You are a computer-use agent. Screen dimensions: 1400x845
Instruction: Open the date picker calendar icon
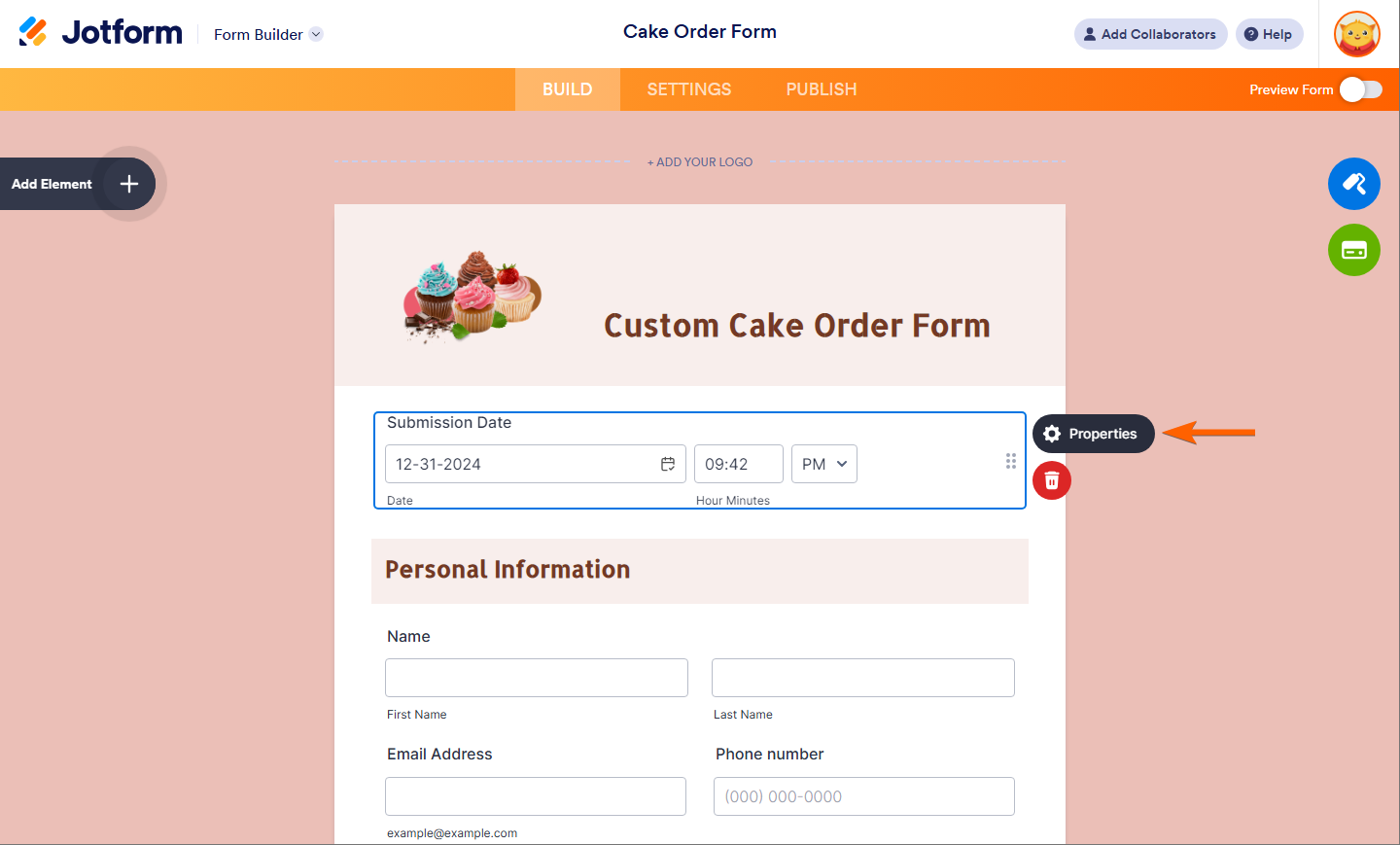(x=668, y=464)
